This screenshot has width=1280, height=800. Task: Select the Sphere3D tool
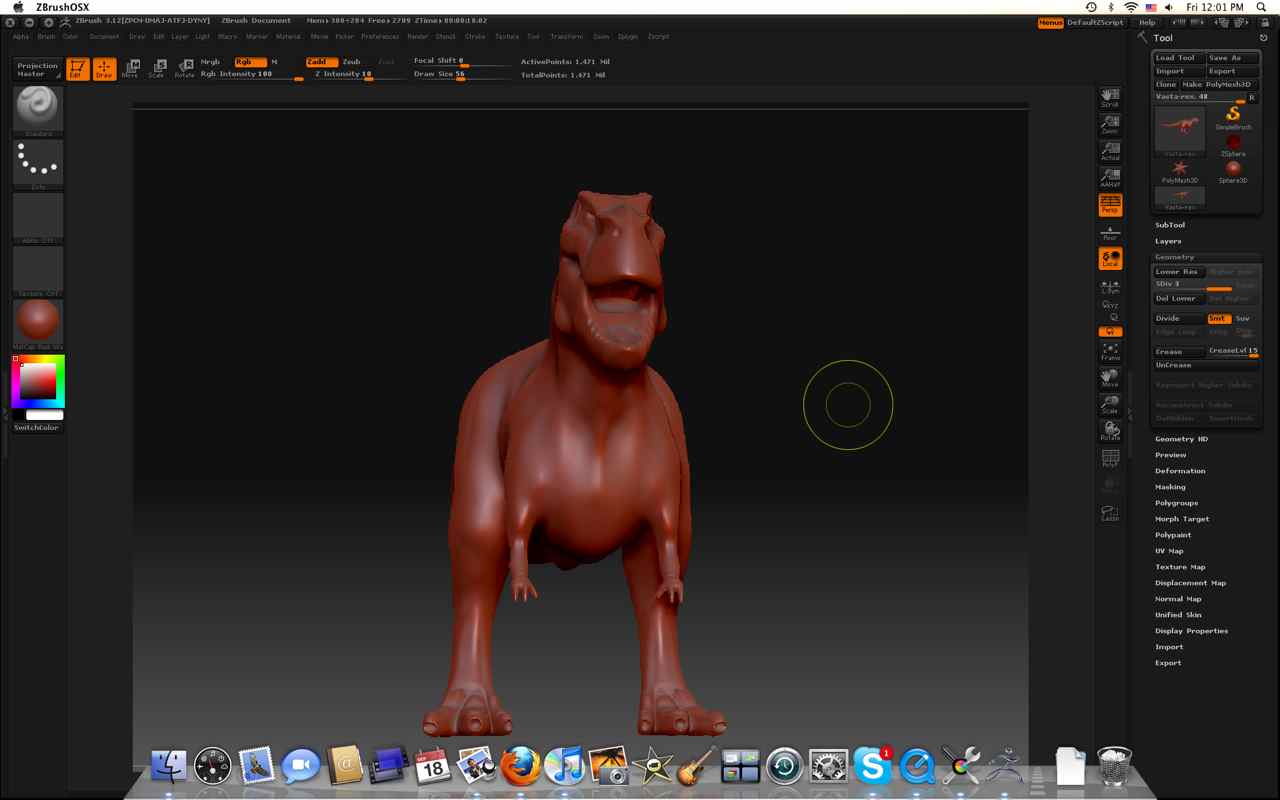pos(1233,171)
